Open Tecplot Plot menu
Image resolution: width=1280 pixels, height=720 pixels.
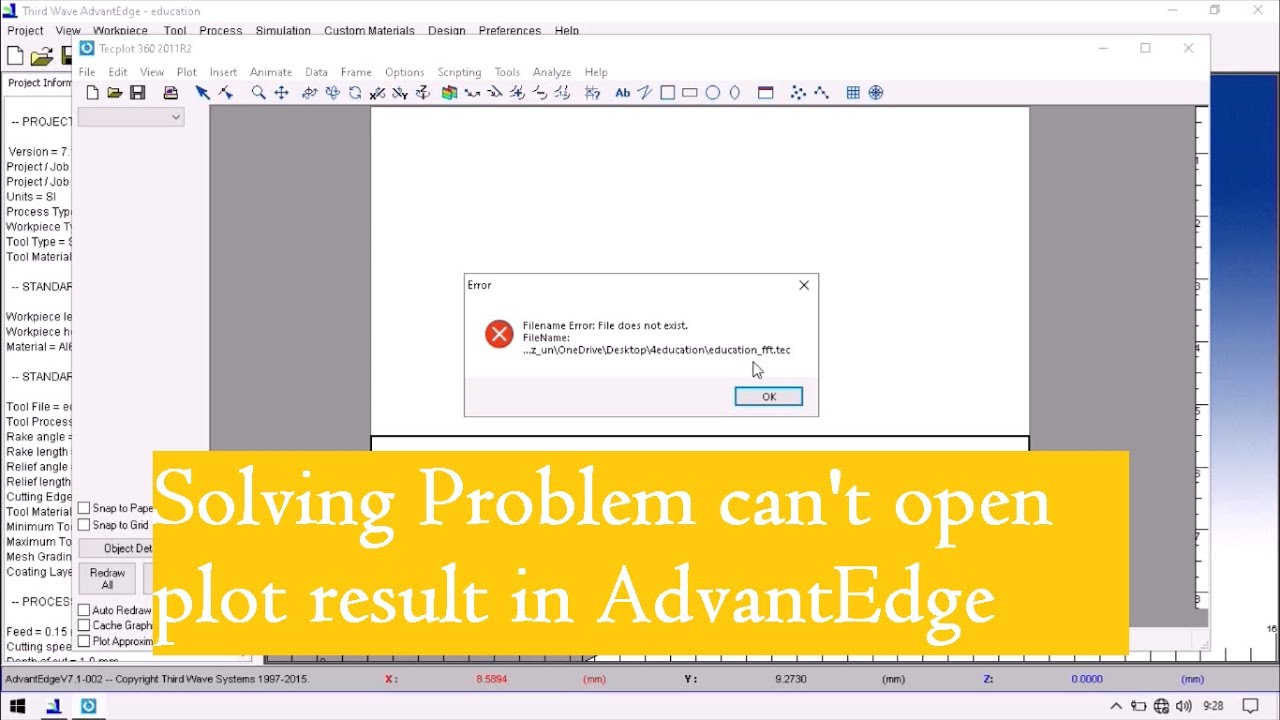click(x=187, y=72)
